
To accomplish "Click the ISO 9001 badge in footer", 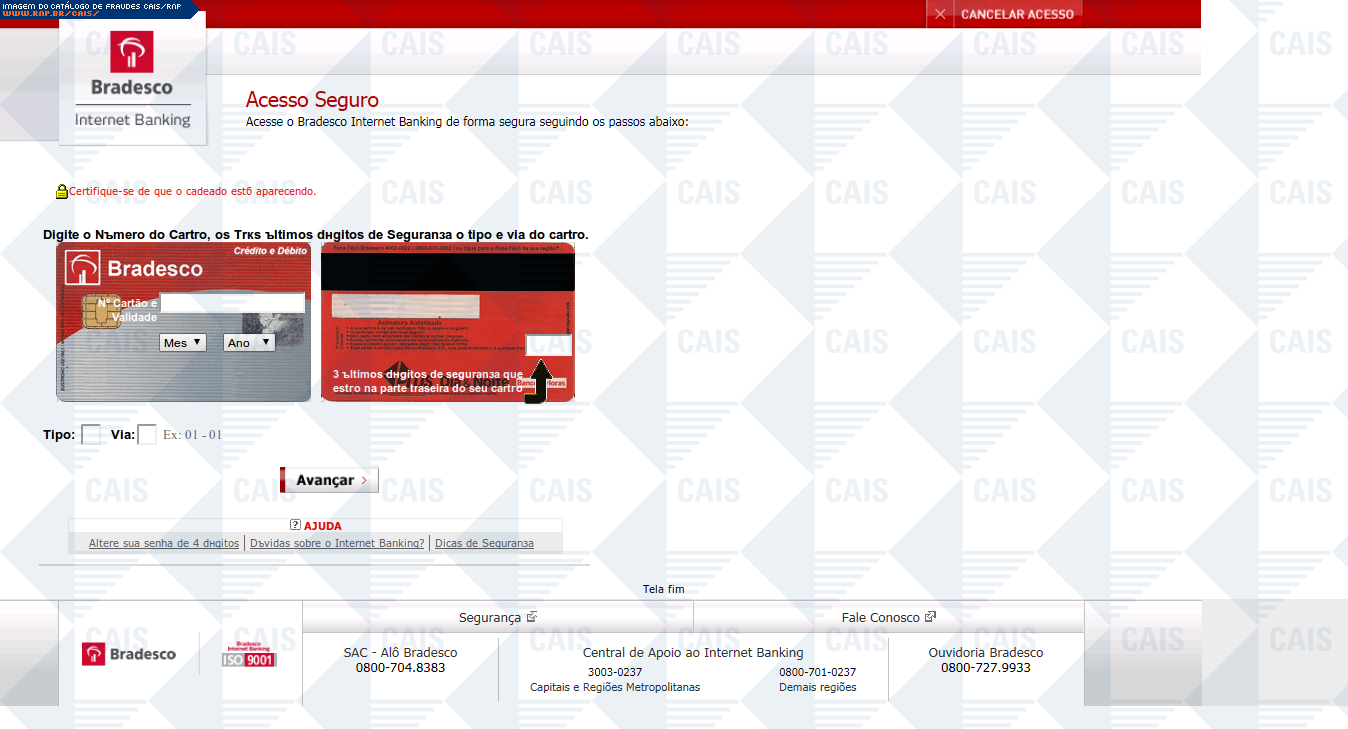I will (249, 654).
